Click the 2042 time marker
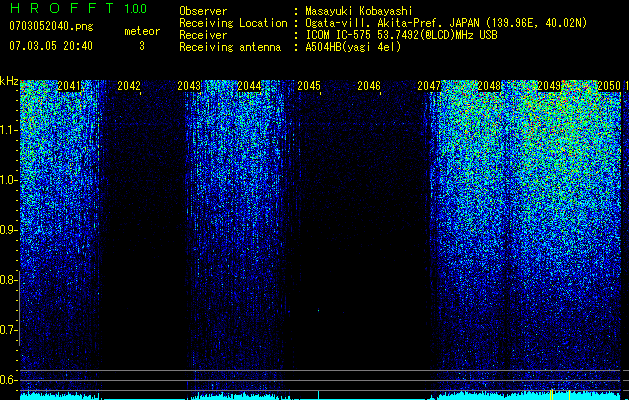Viewport: 629px width, 400px height. pyautogui.click(x=129, y=86)
